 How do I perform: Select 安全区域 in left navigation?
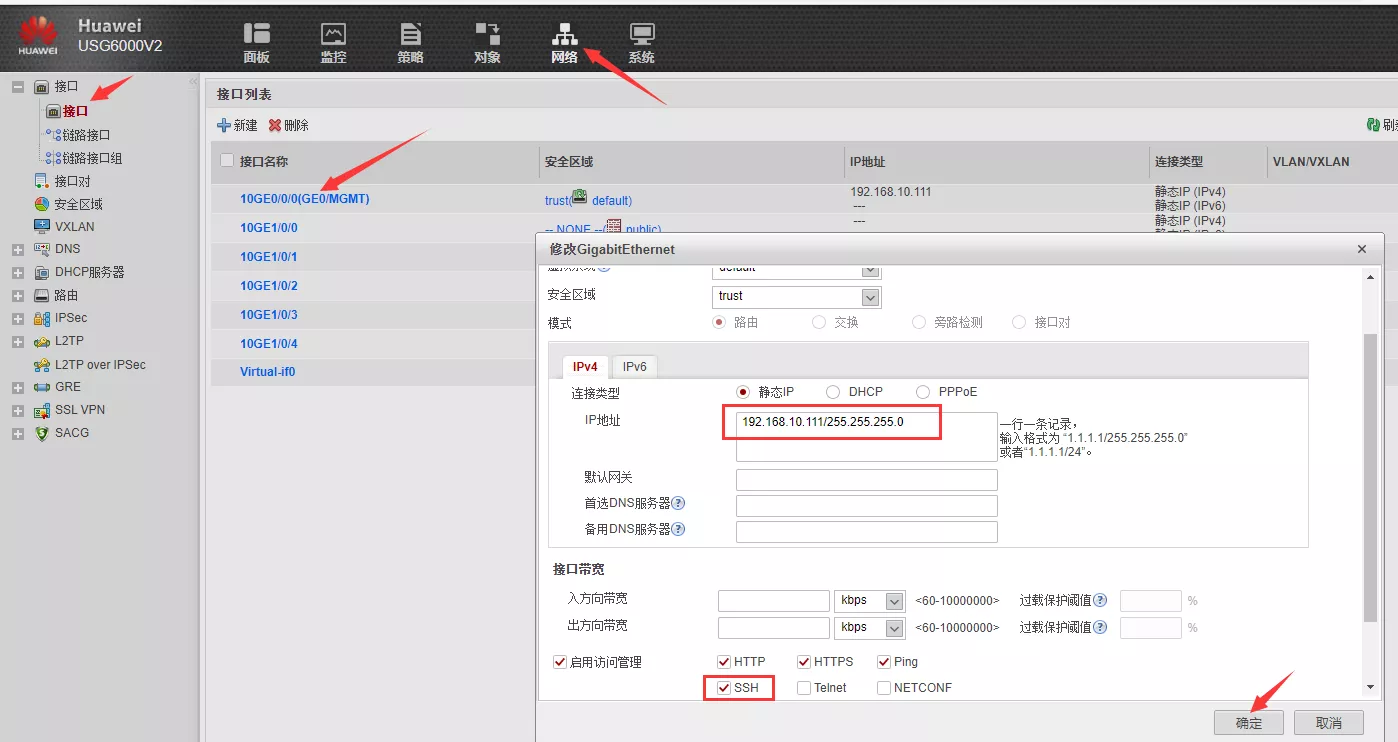pyautogui.click(x=78, y=204)
